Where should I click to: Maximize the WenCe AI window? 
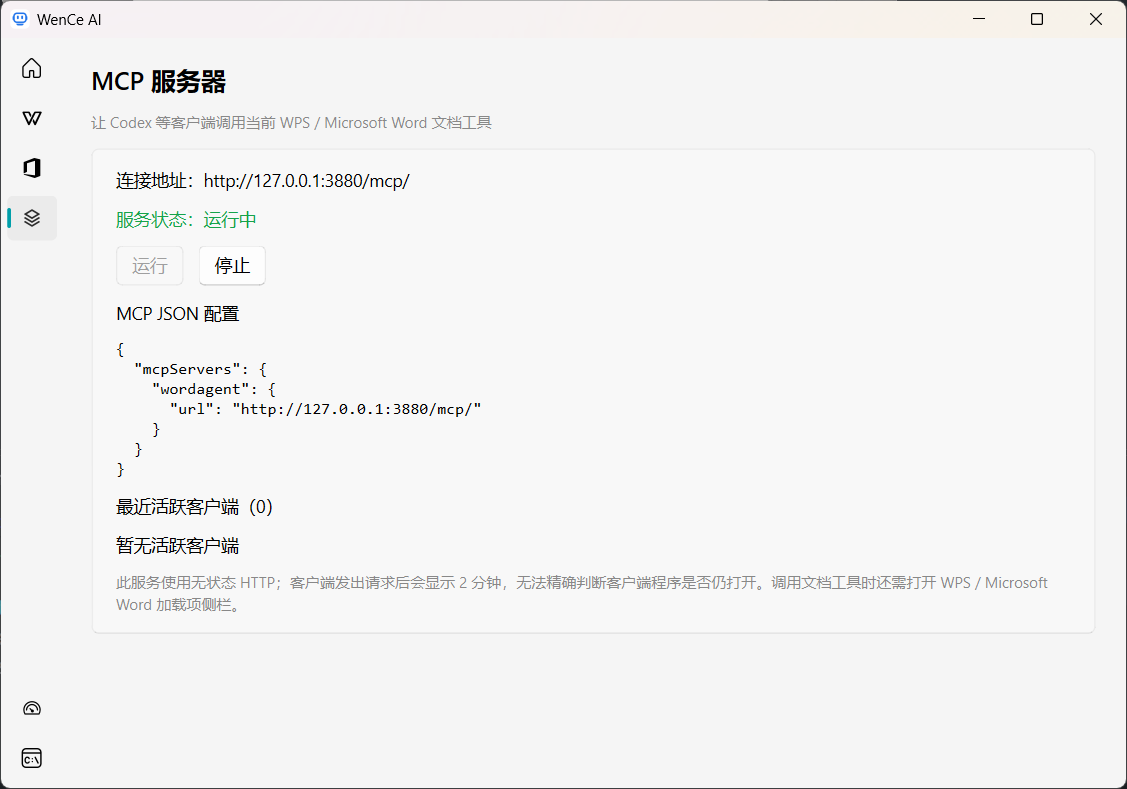(1036, 19)
